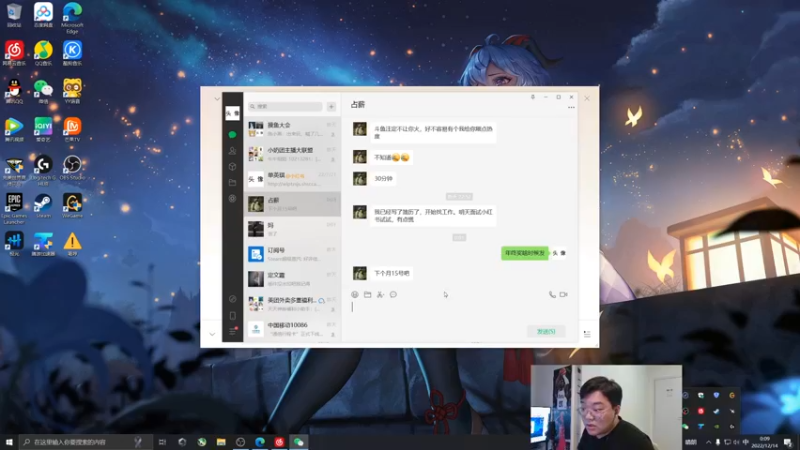Open the emoji picker in chat toolbar

click(x=355, y=294)
